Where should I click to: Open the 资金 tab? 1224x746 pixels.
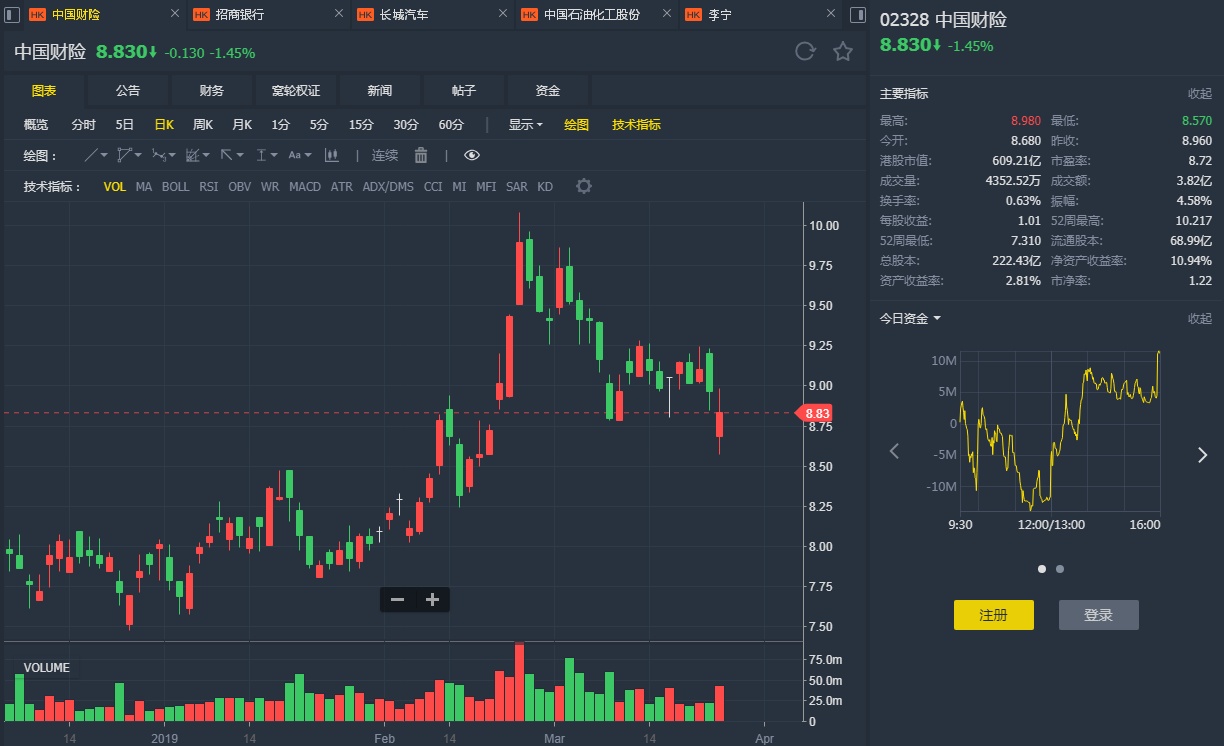pyautogui.click(x=548, y=91)
